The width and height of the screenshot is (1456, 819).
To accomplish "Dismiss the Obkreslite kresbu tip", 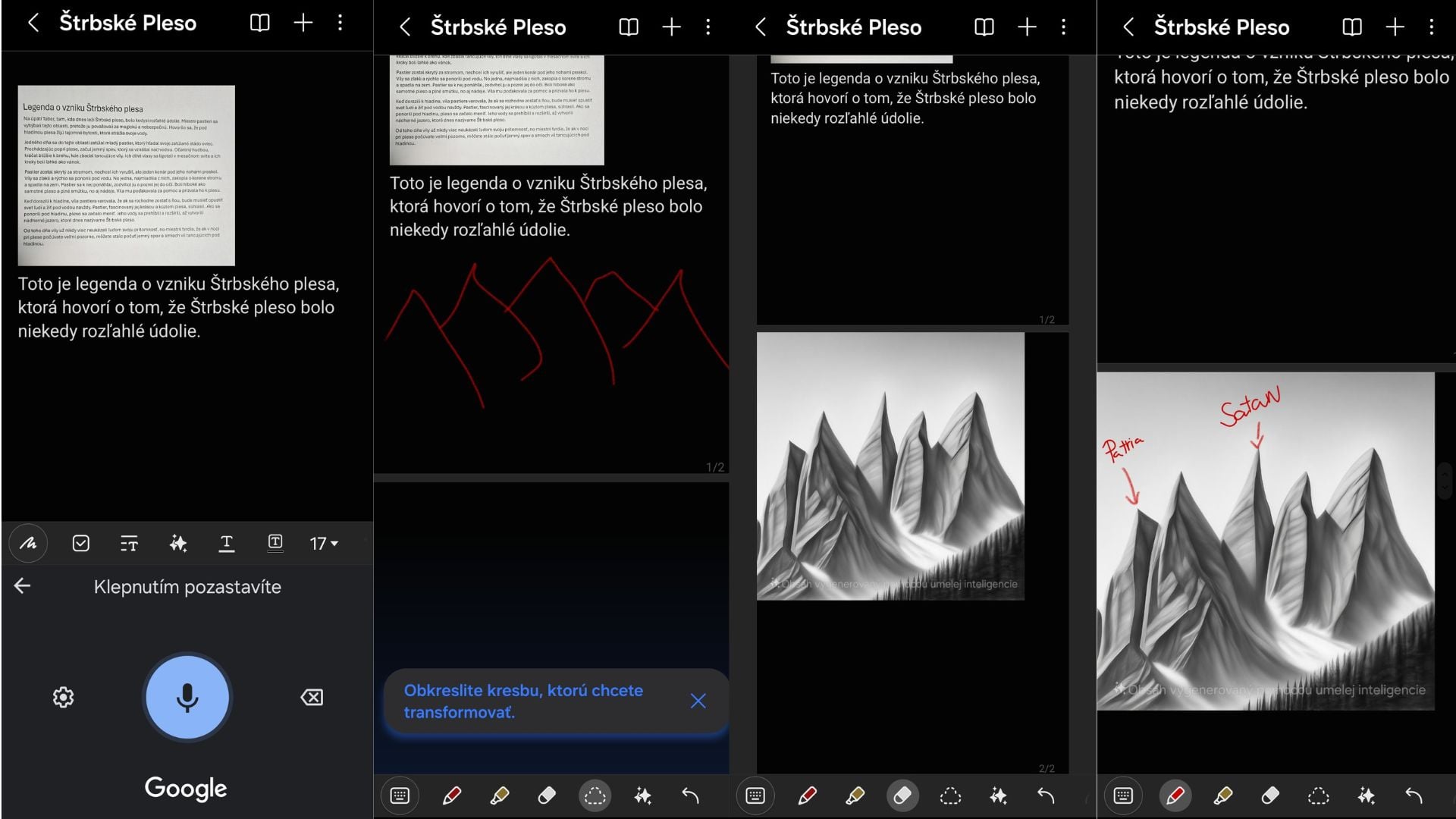I will 698,701.
